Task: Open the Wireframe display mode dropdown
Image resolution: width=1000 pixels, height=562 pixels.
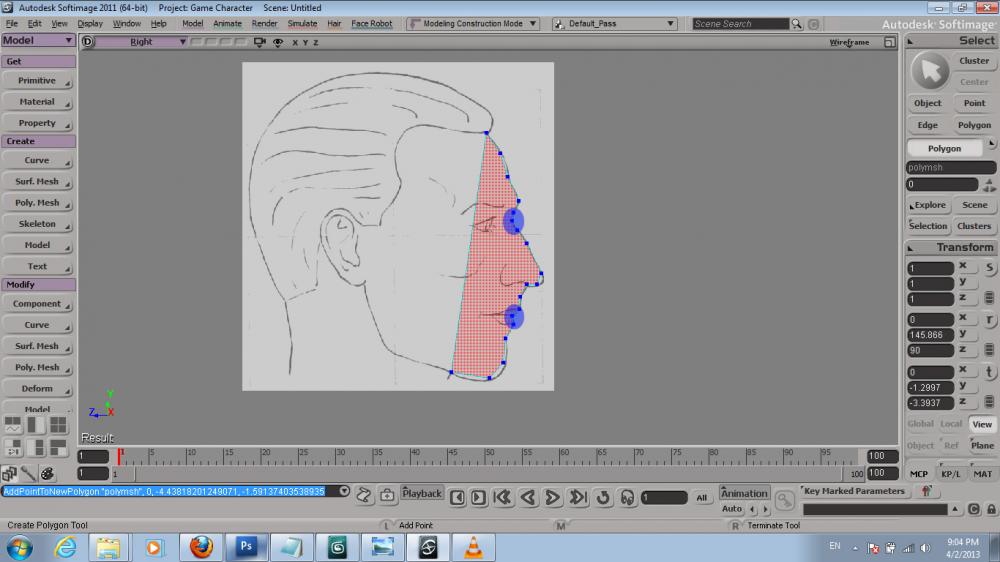Action: 850,42
